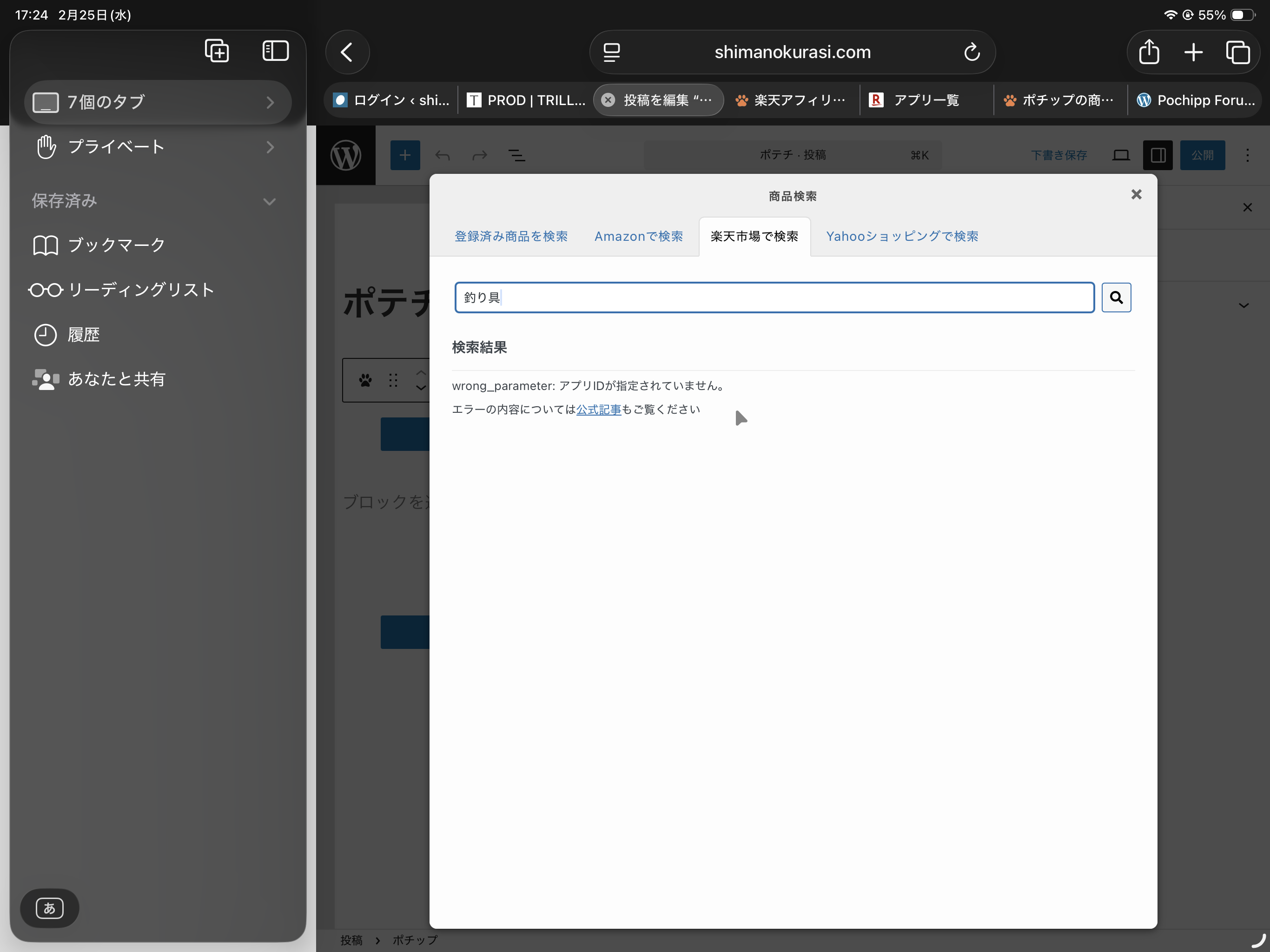Collapse the 保存済み section

[x=269, y=202]
